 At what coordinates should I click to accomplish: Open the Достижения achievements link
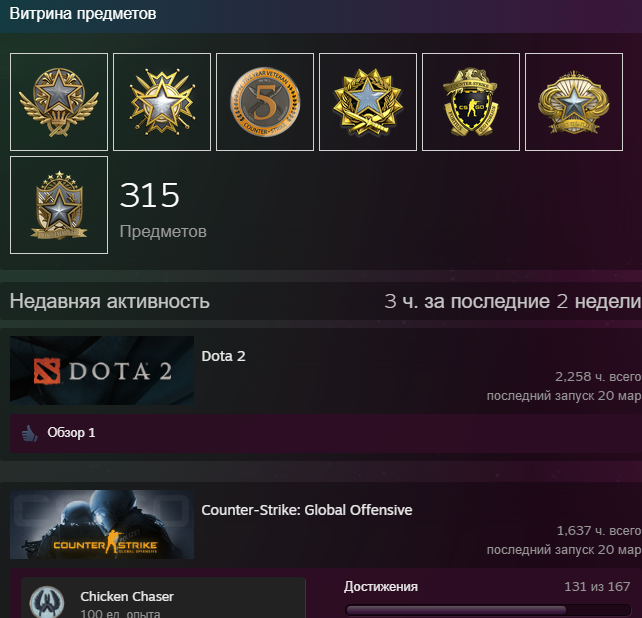(x=381, y=586)
